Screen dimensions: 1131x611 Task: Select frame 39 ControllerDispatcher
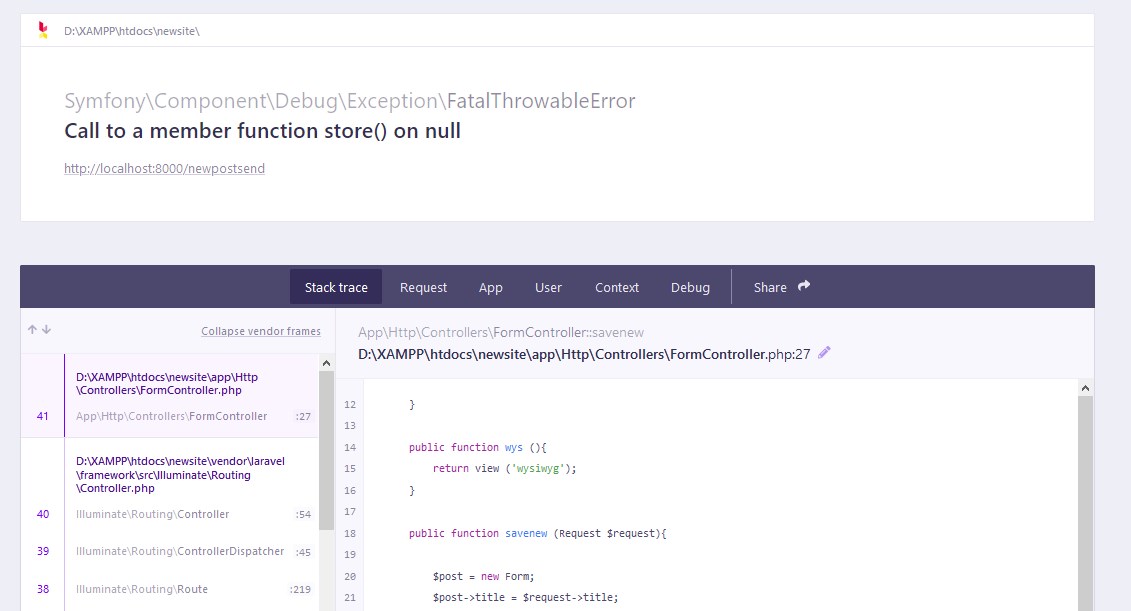click(x=170, y=551)
